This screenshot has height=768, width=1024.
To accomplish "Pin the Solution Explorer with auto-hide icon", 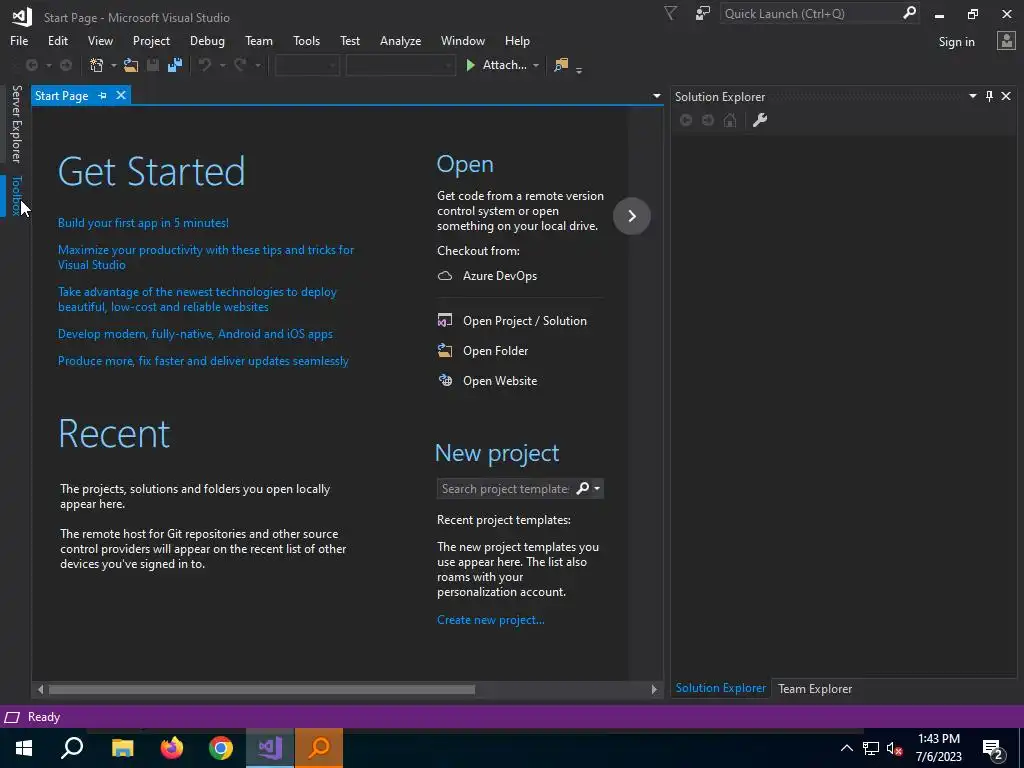I will pyautogui.click(x=989, y=97).
